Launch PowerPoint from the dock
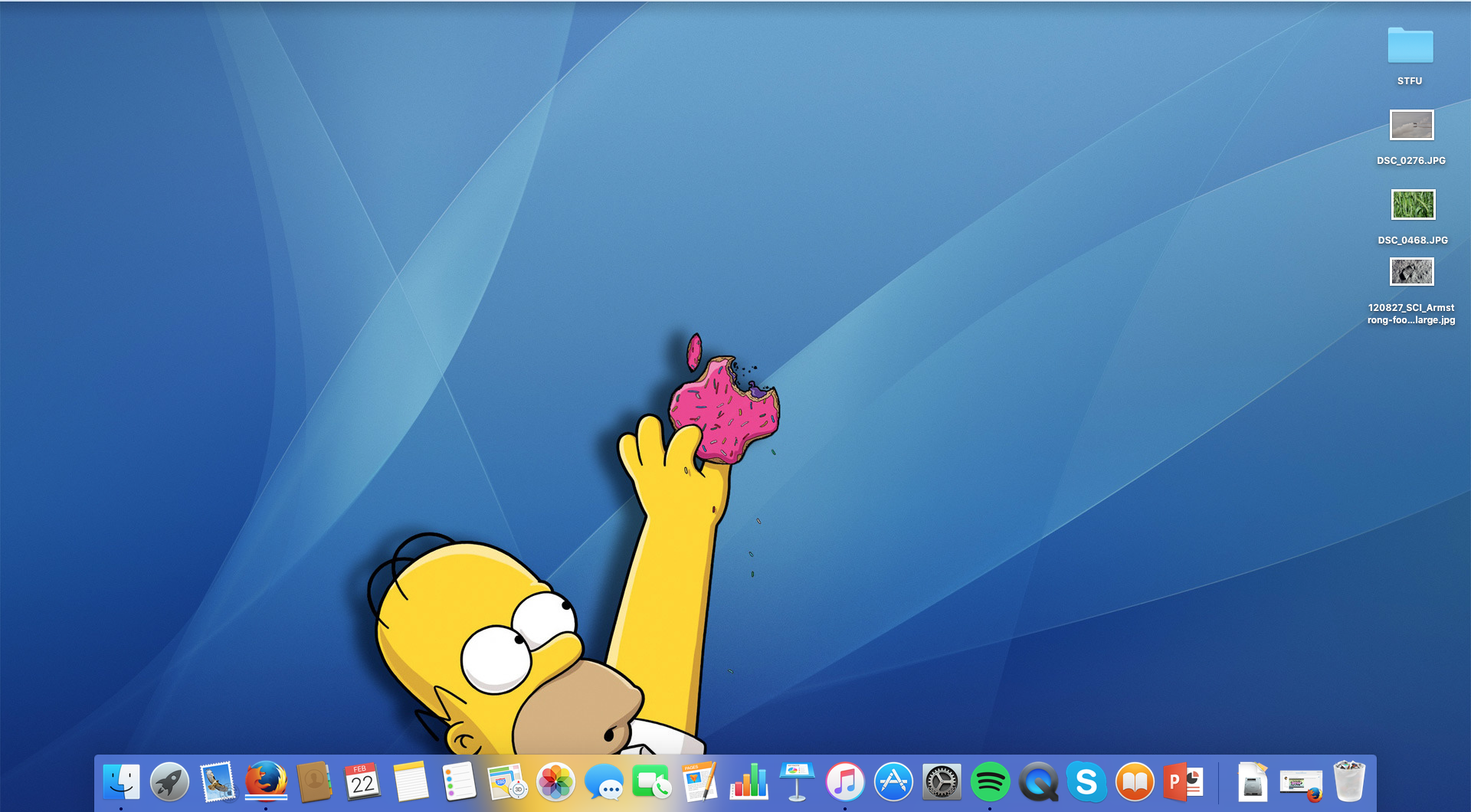The height and width of the screenshot is (812, 1471). point(1183,782)
